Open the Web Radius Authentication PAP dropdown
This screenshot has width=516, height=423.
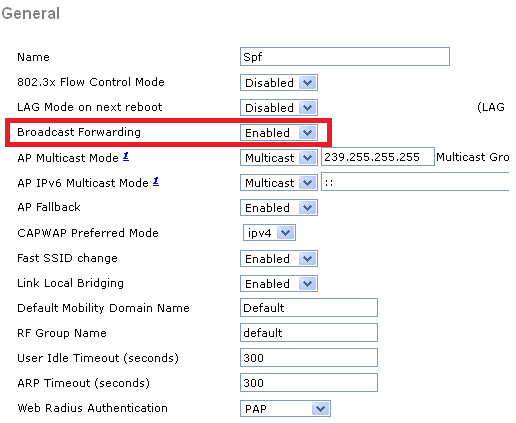pos(285,409)
